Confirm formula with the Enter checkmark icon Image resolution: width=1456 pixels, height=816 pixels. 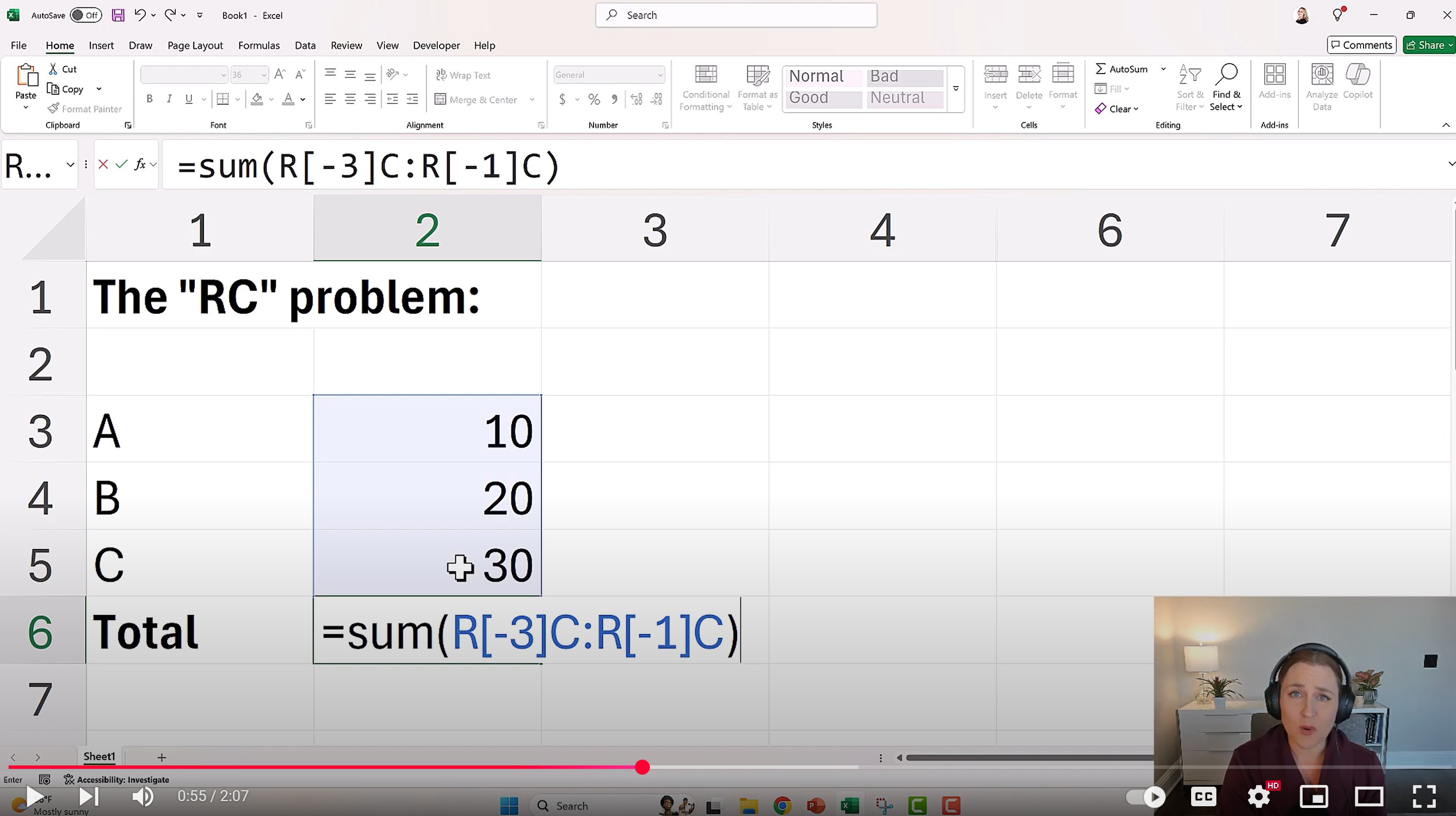tap(121, 164)
